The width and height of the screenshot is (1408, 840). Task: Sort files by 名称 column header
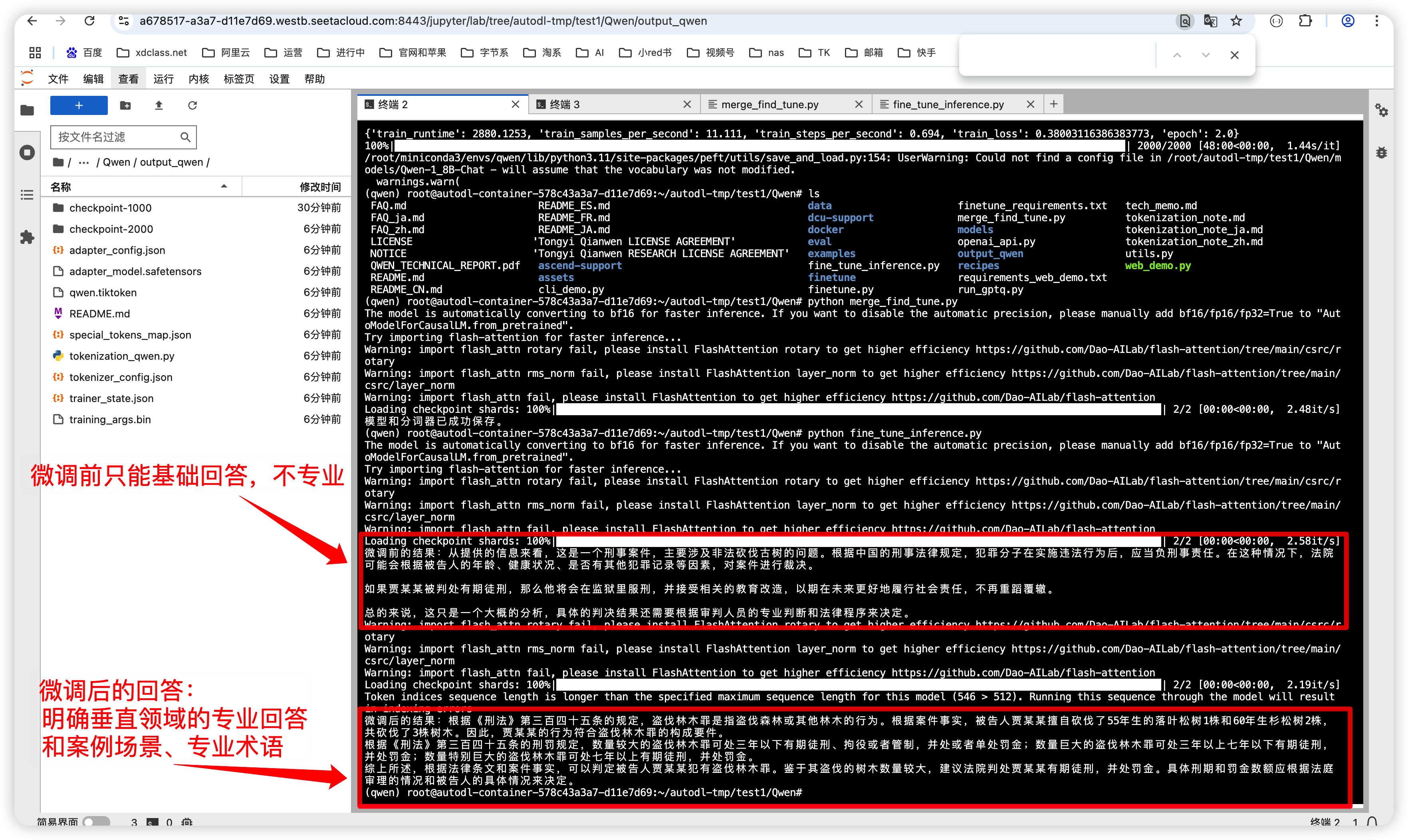coord(61,187)
